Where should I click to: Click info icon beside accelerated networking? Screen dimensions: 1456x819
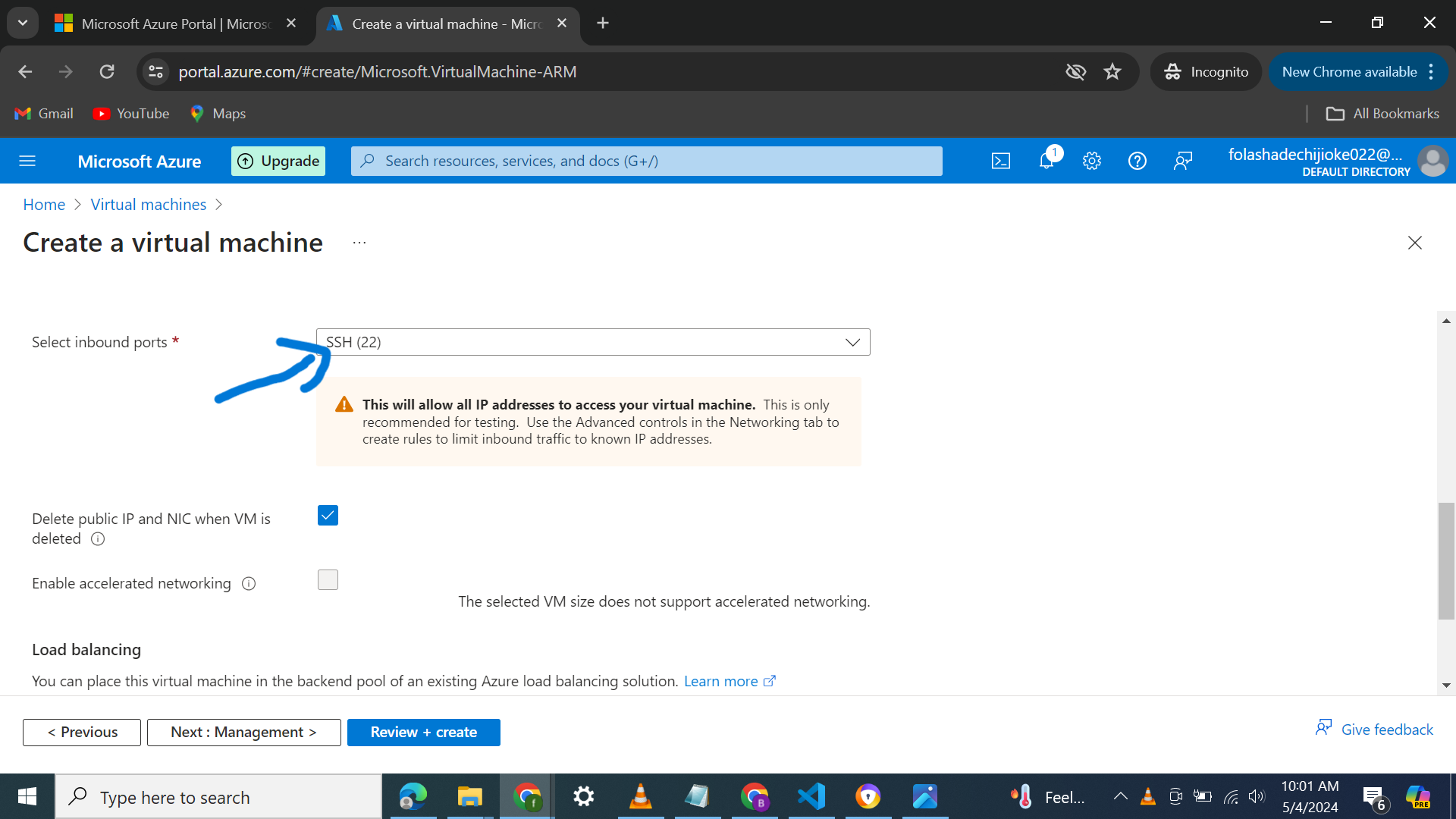click(x=249, y=584)
